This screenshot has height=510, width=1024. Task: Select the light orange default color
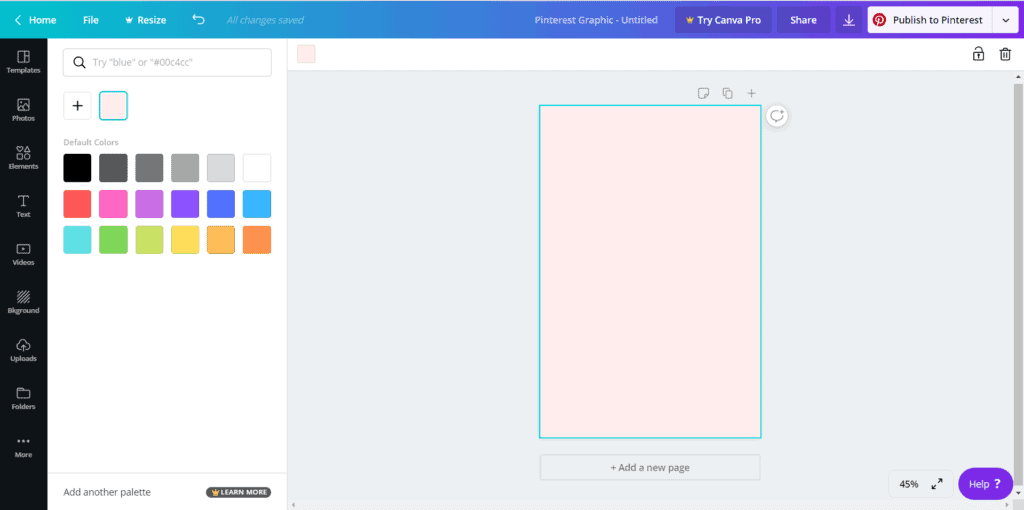[221, 240]
